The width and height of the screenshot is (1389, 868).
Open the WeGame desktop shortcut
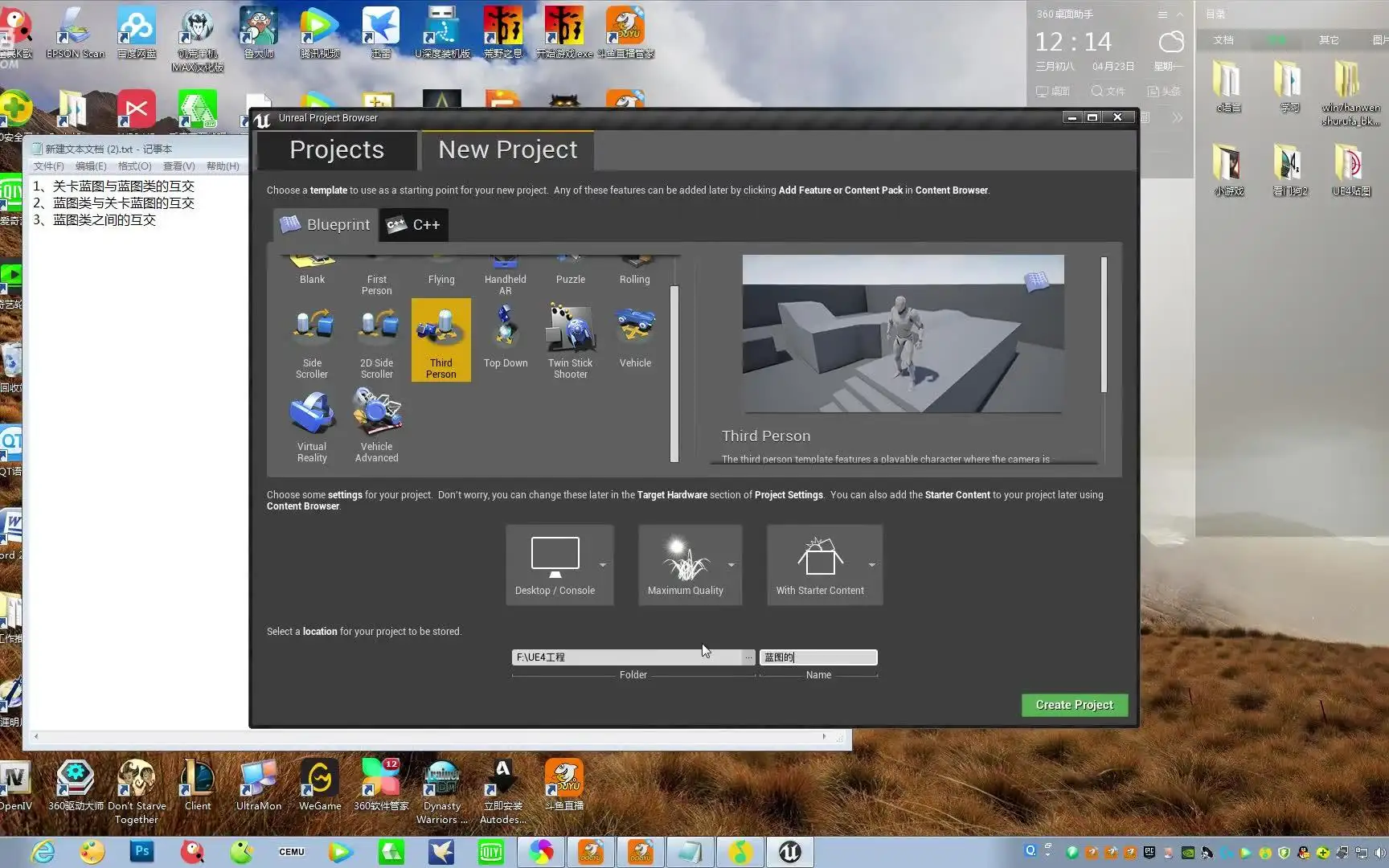[x=319, y=785]
